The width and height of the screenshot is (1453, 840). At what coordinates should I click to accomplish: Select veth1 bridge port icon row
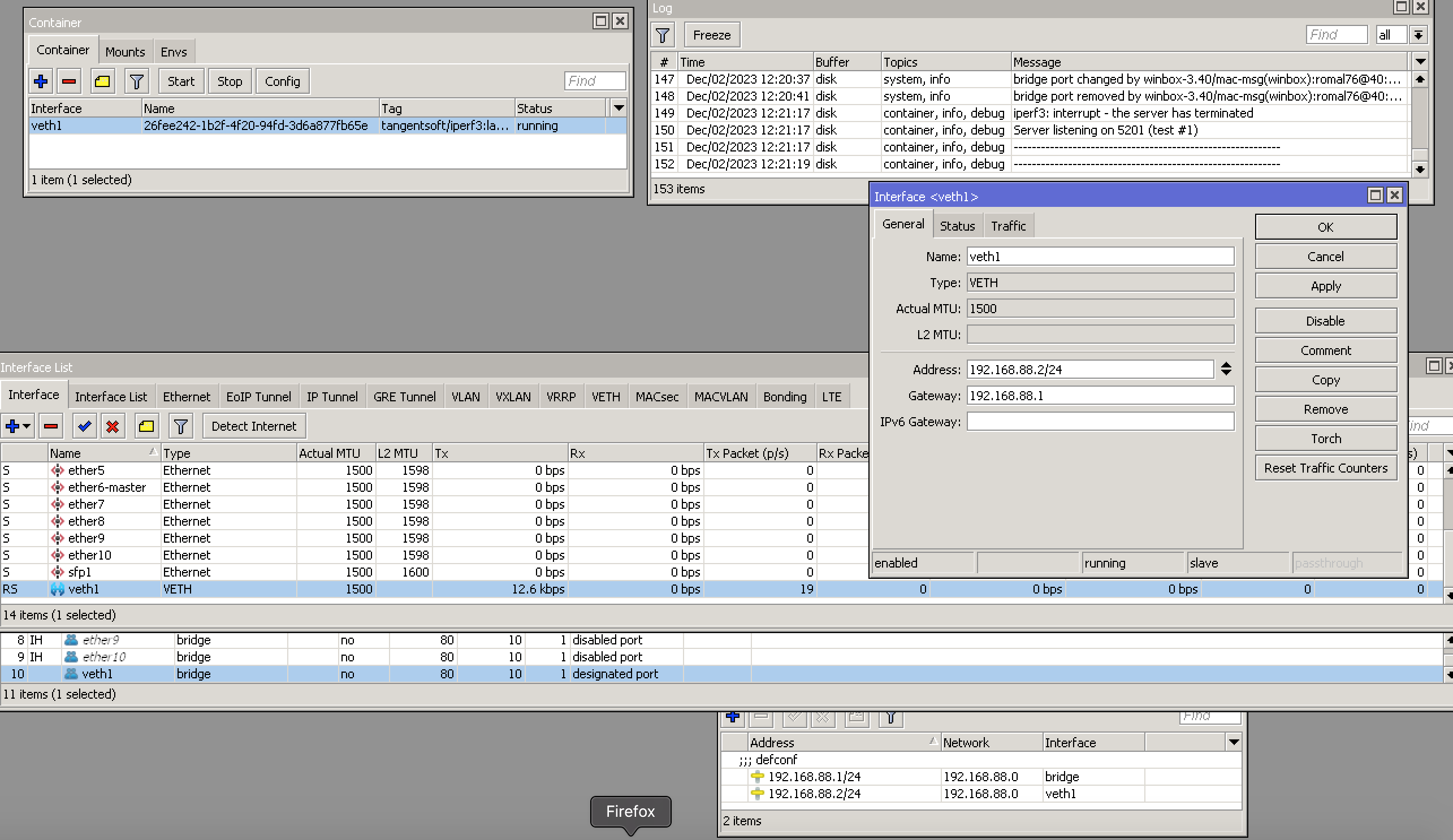[x=71, y=673]
